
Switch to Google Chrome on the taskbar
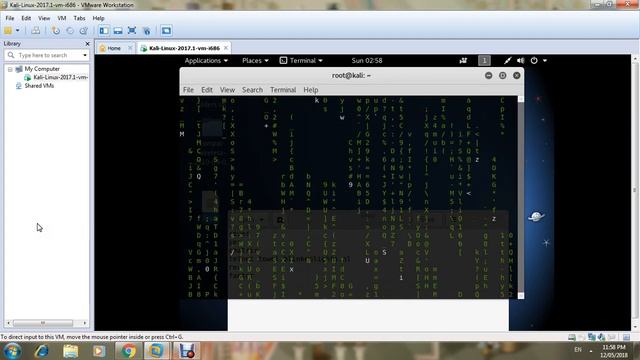[129, 351]
